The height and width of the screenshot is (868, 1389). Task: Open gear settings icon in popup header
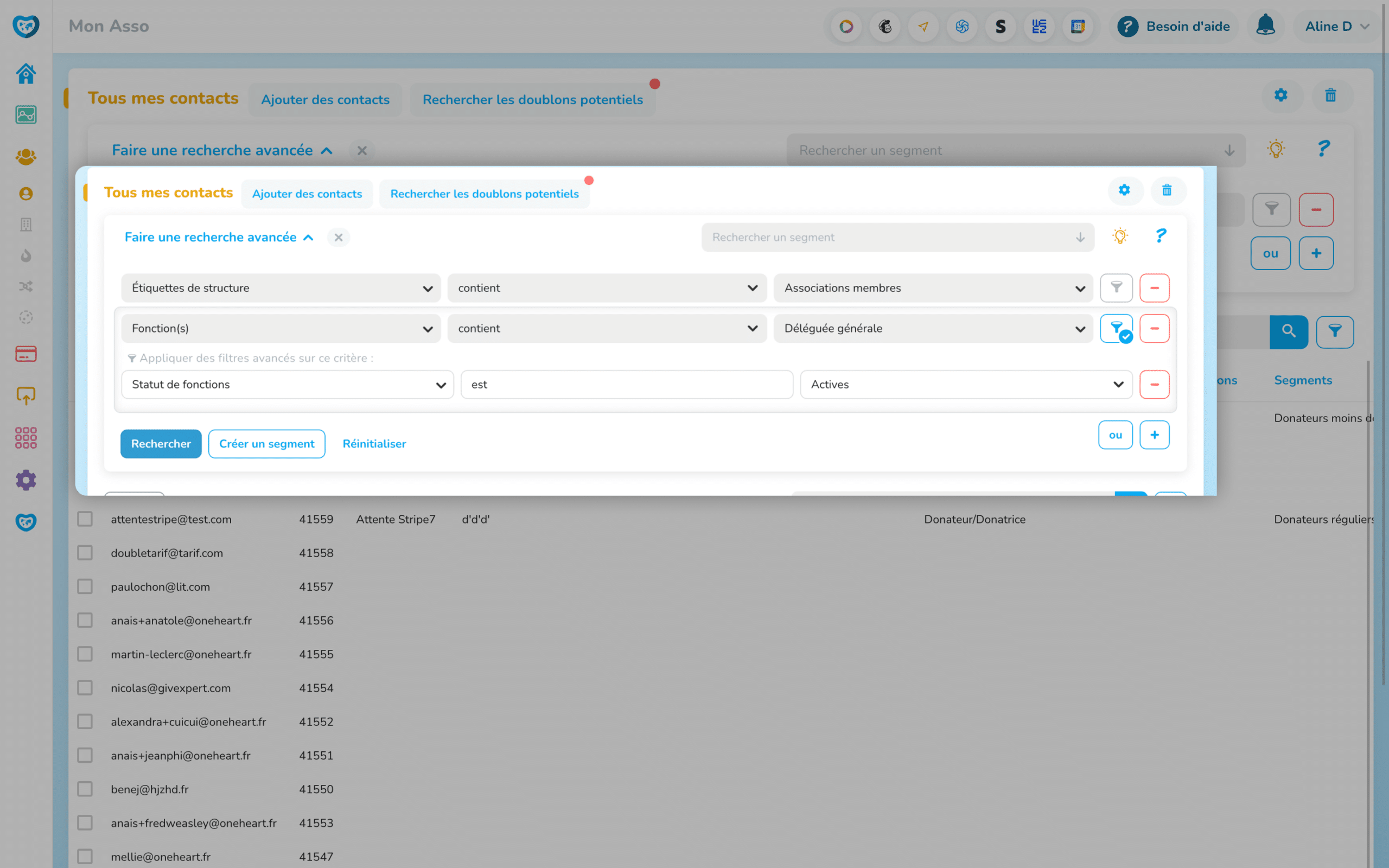pos(1124,190)
